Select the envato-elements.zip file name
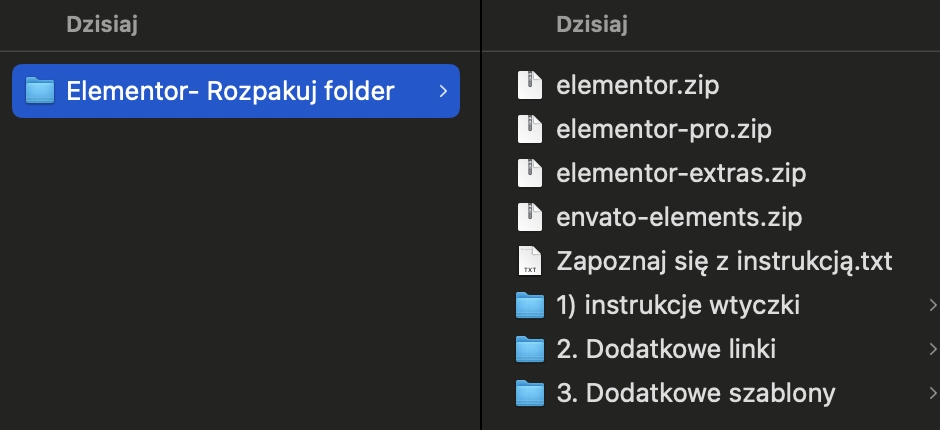Image resolution: width=940 pixels, height=430 pixels. (x=679, y=217)
